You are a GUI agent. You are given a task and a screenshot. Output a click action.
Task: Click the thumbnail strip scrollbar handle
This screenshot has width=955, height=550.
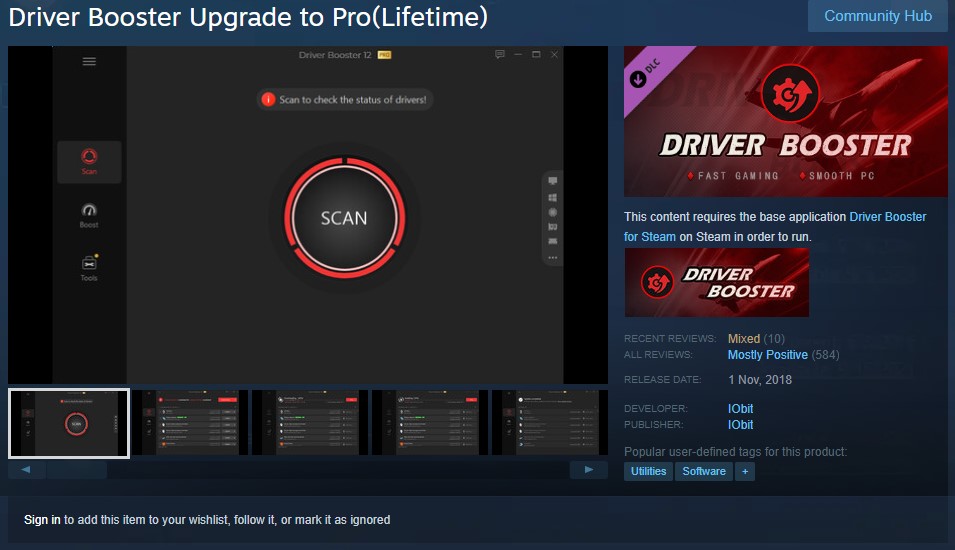point(77,470)
